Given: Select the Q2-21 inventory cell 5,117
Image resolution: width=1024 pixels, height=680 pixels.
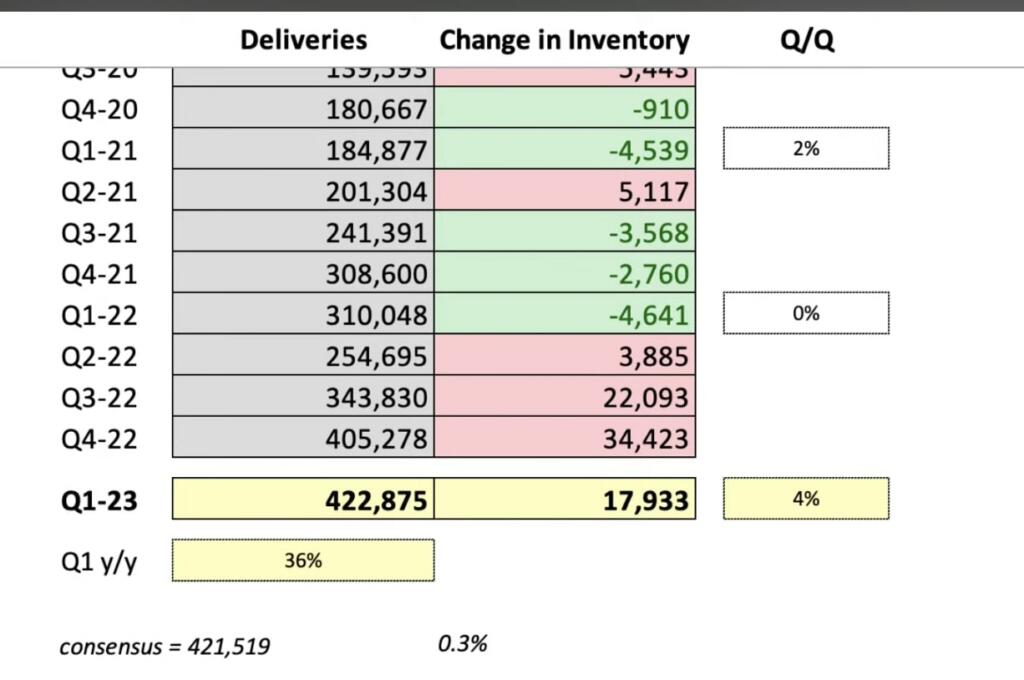Looking at the screenshot, I should pyautogui.click(x=565, y=191).
